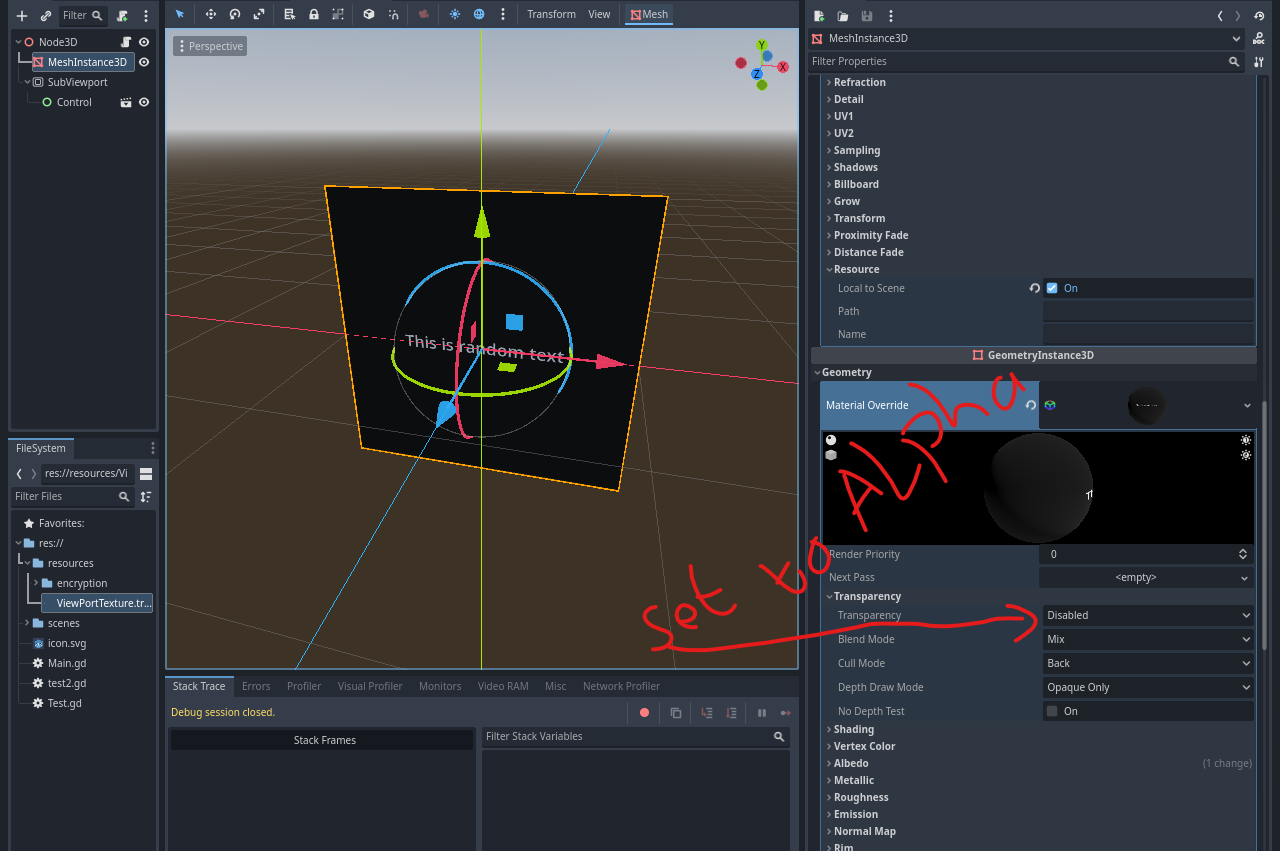Toggle Use Local Space cube icon
The width and height of the screenshot is (1280, 851).
[x=369, y=14]
